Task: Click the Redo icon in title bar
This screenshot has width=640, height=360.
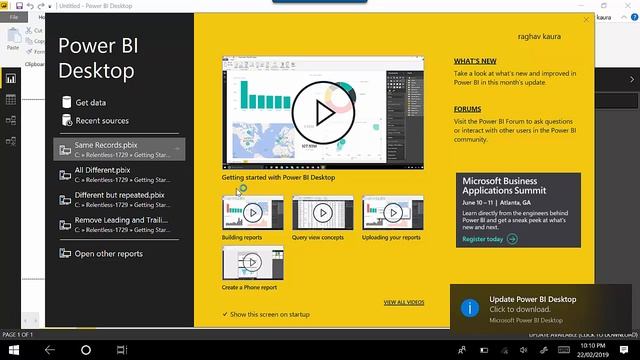Action: 41,6
